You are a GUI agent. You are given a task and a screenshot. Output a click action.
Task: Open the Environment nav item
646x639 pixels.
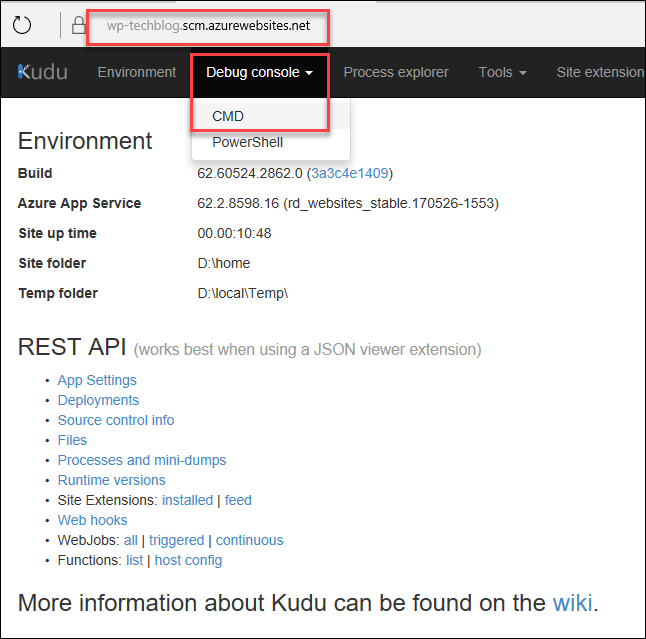[x=137, y=72]
